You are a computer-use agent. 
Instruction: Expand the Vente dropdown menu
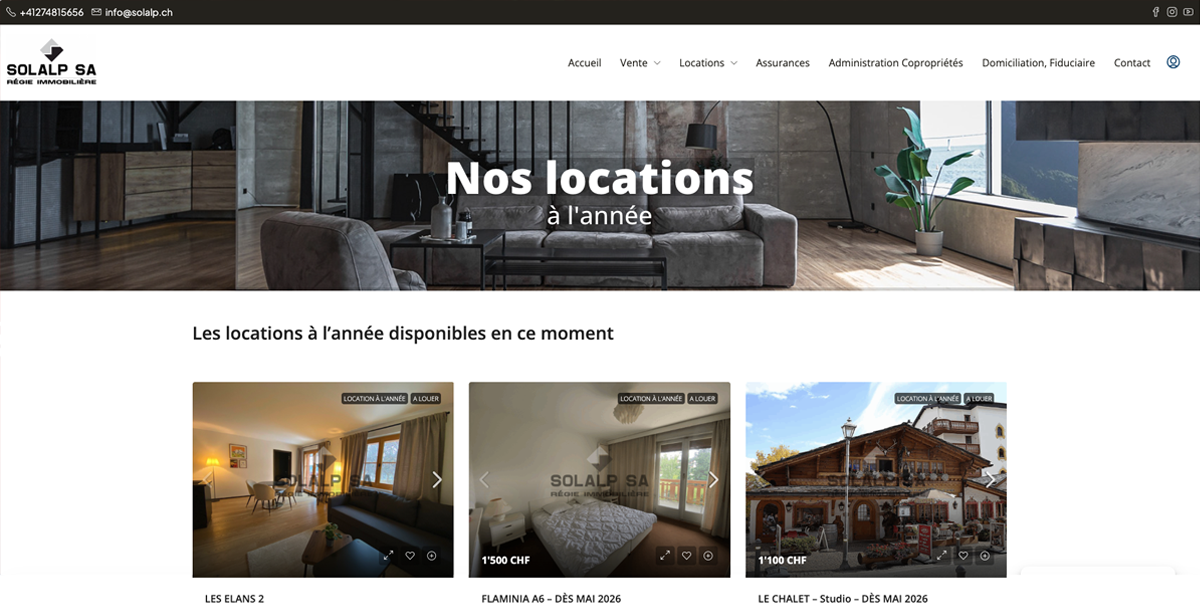(x=640, y=63)
